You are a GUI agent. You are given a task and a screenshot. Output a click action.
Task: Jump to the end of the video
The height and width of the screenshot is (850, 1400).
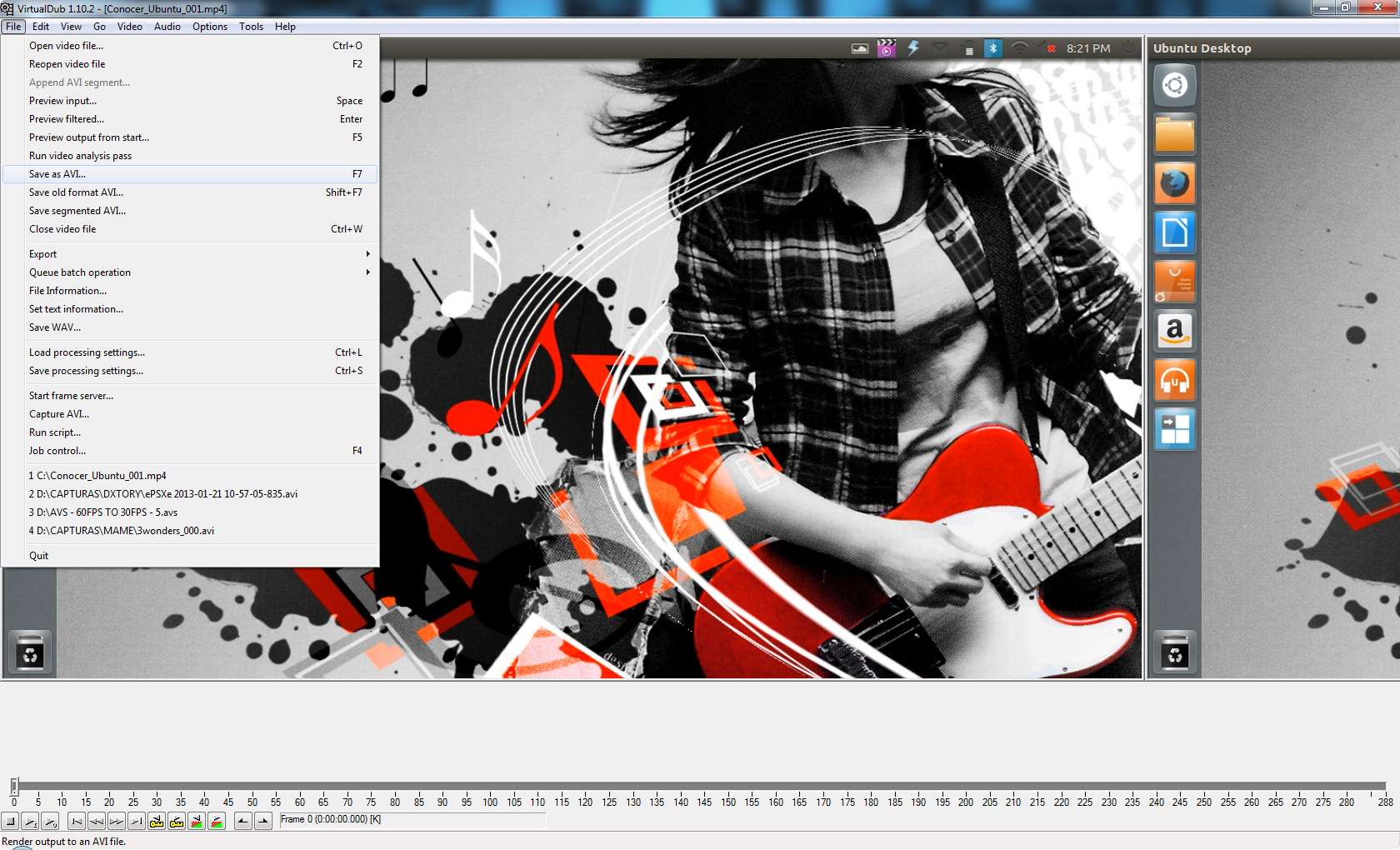click(x=137, y=822)
